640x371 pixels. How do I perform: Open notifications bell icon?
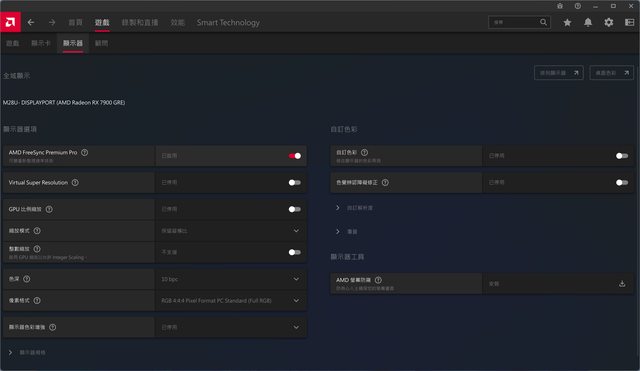(588, 22)
